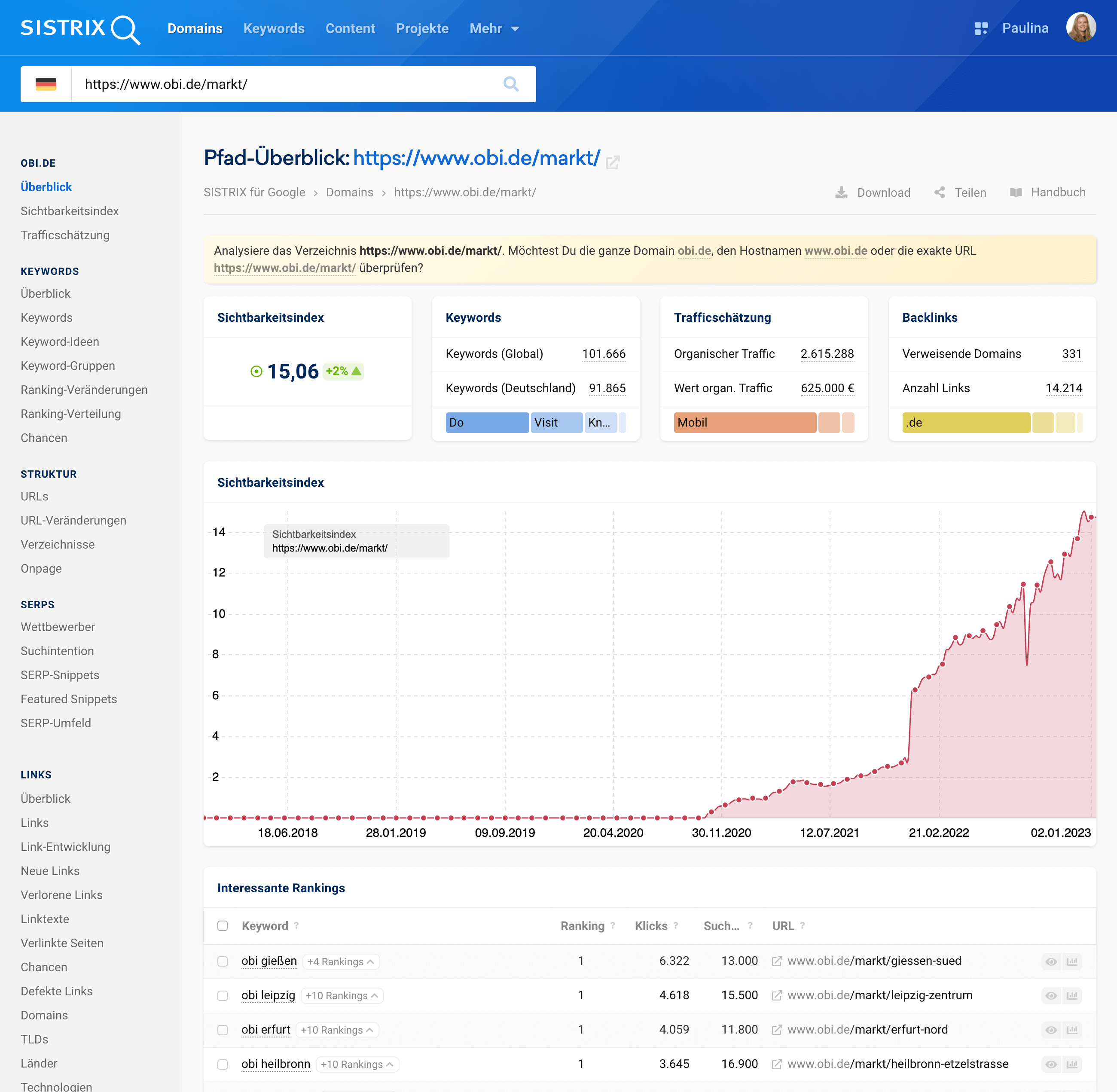Check the obi gießen row checkbox

(223, 962)
